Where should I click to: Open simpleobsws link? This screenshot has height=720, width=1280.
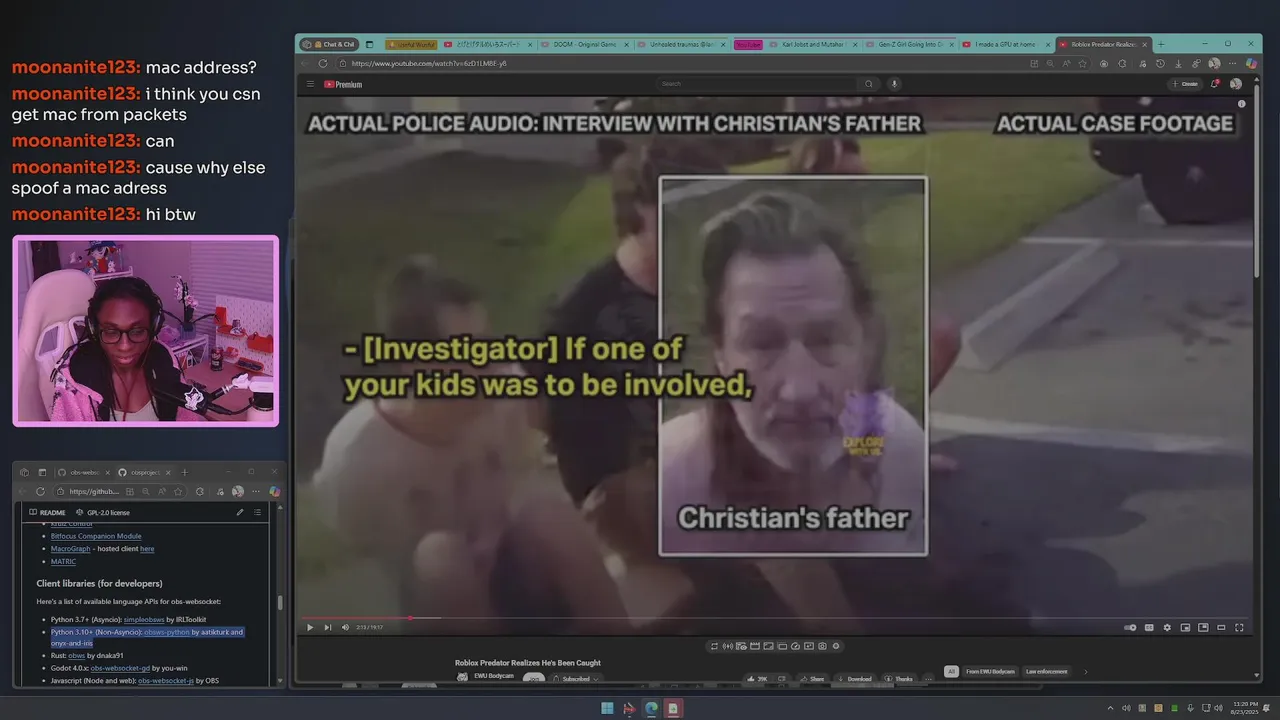(x=144, y=620)
